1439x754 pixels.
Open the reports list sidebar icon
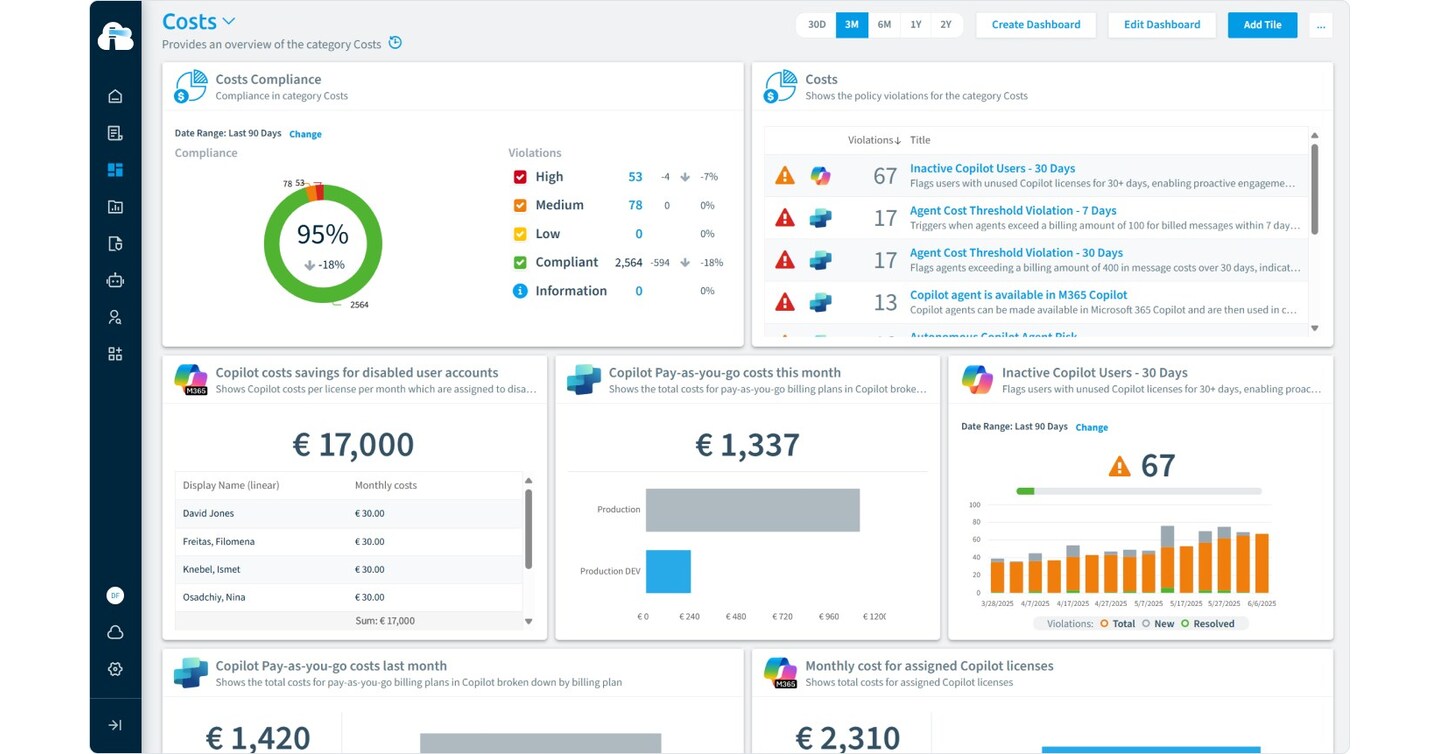pyautogui.click(x=115, y=133)
